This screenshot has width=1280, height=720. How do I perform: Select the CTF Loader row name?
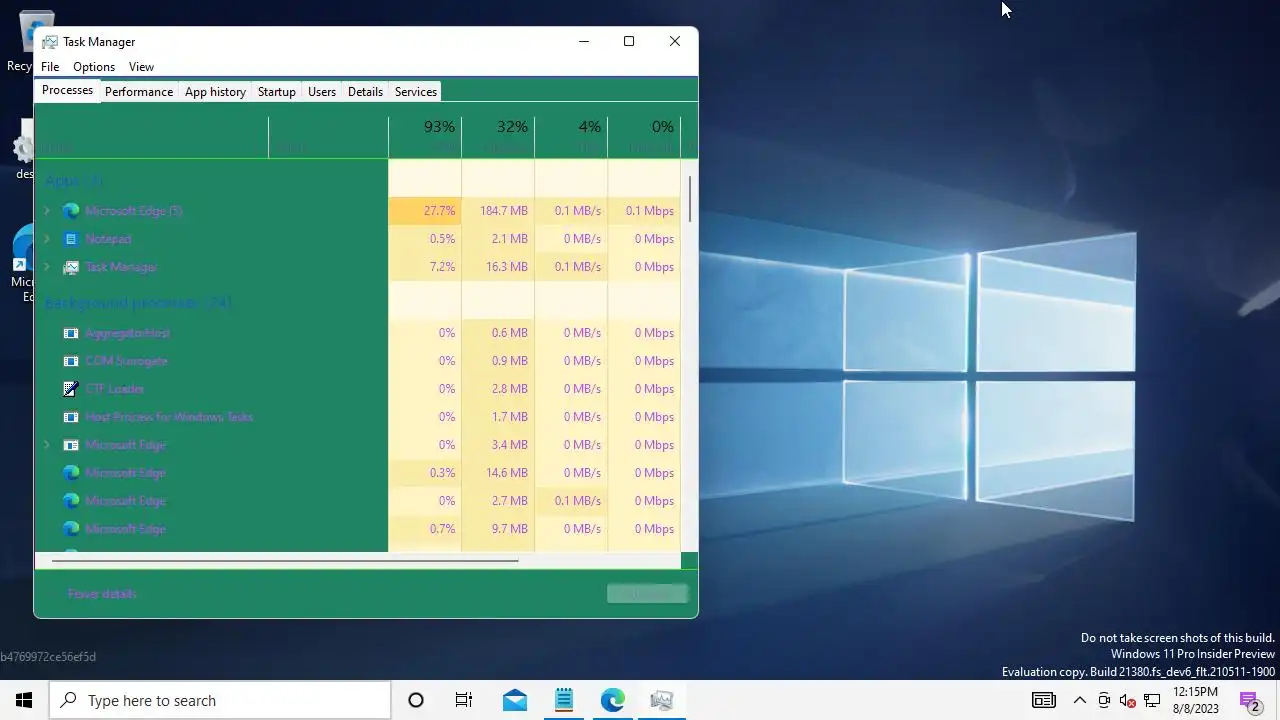115,389
